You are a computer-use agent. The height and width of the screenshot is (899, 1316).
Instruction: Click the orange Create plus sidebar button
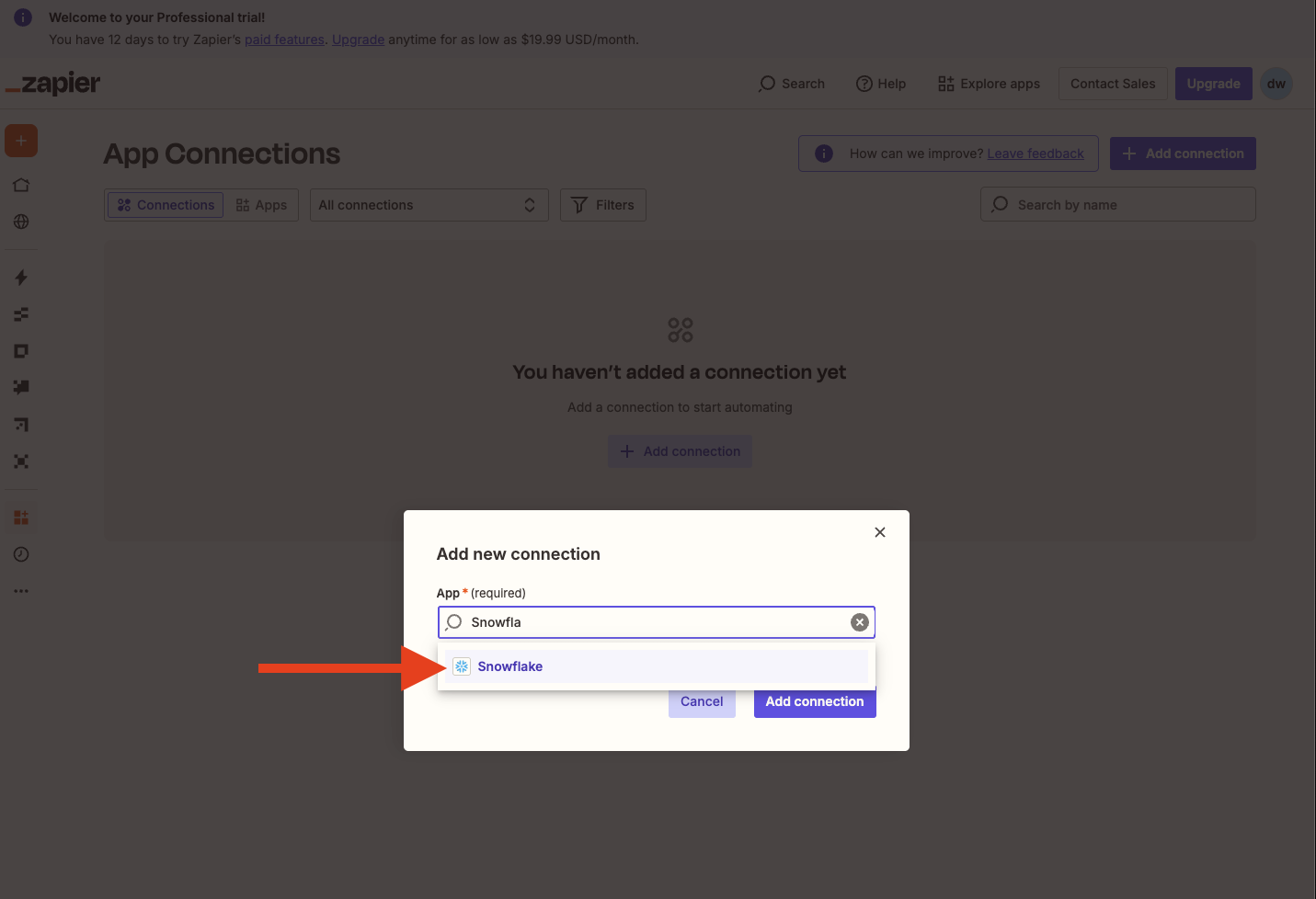21,141
